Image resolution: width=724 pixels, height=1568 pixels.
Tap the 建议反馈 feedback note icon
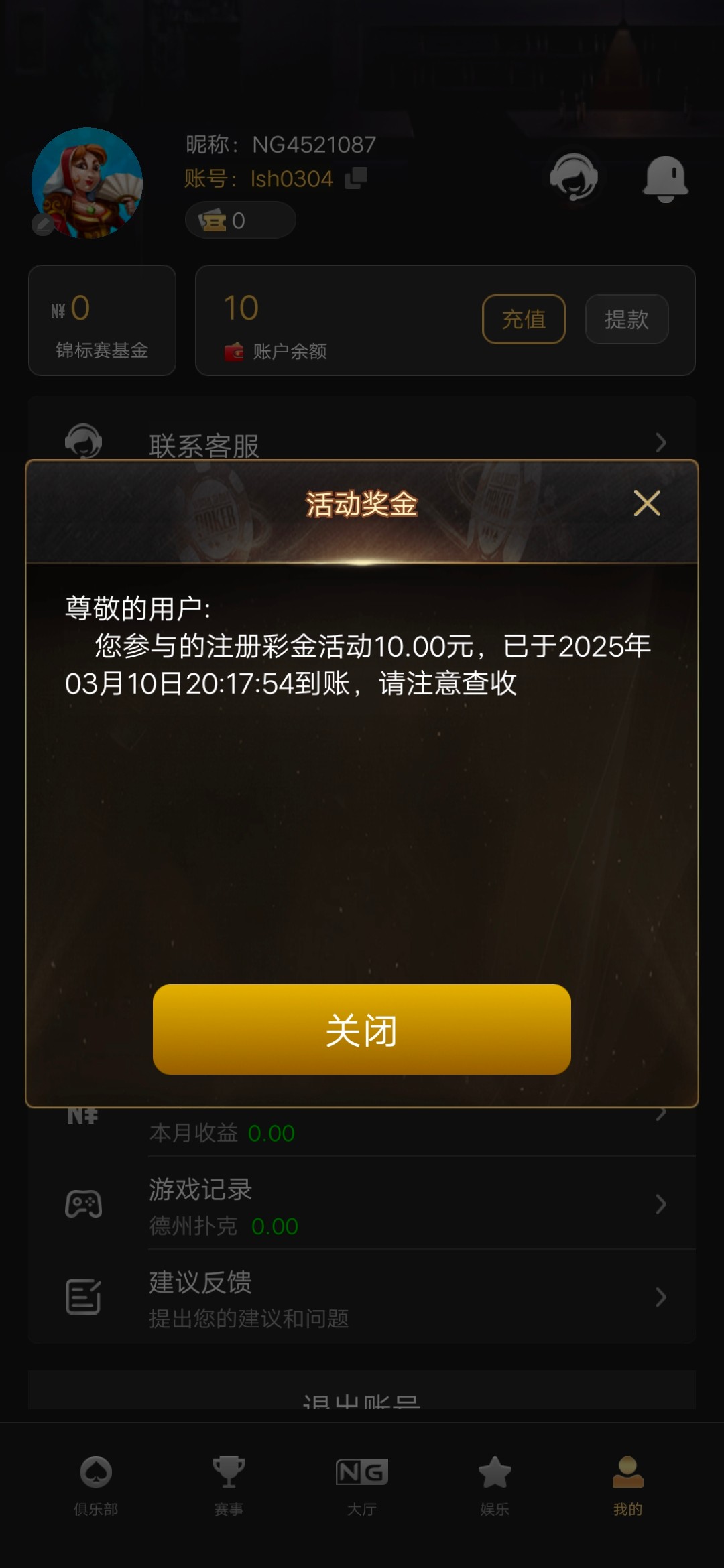[83, 1297]
